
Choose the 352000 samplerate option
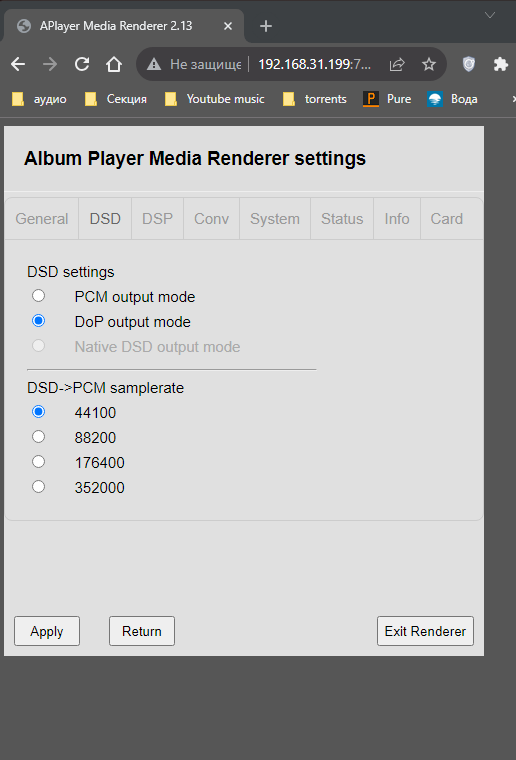[38, 486]
